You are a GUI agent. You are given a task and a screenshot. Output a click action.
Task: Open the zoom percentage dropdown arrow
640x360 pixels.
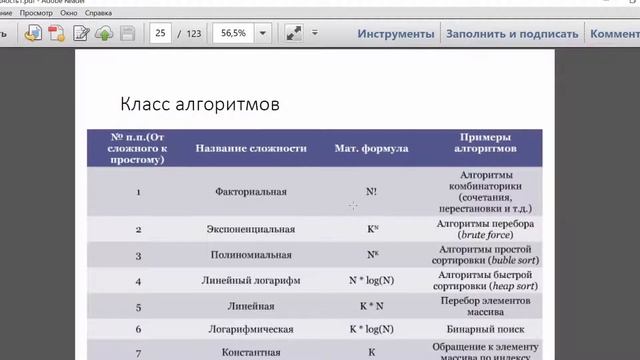263,33
